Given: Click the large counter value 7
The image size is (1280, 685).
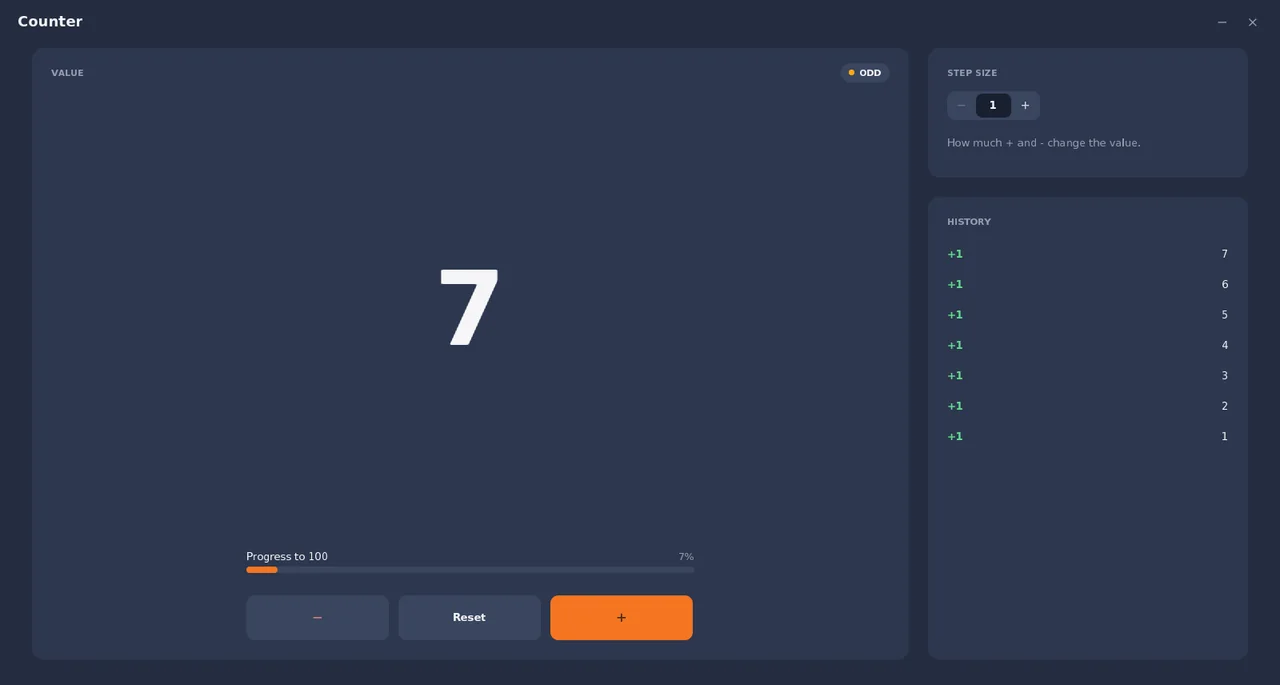Looking at the screenshot, I should coord(470,308).
